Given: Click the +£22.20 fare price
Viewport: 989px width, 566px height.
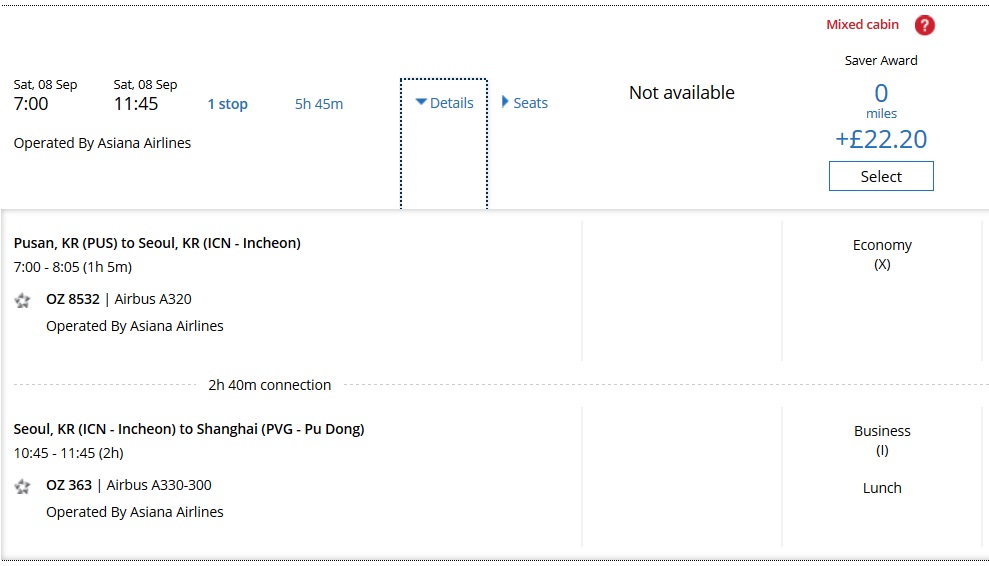Looking at the screenshot, I should 881,139.
